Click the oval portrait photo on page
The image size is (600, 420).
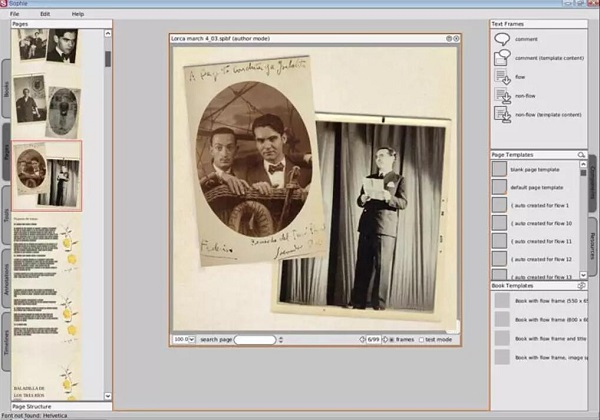pyautogui.click(x=254, y=159)
